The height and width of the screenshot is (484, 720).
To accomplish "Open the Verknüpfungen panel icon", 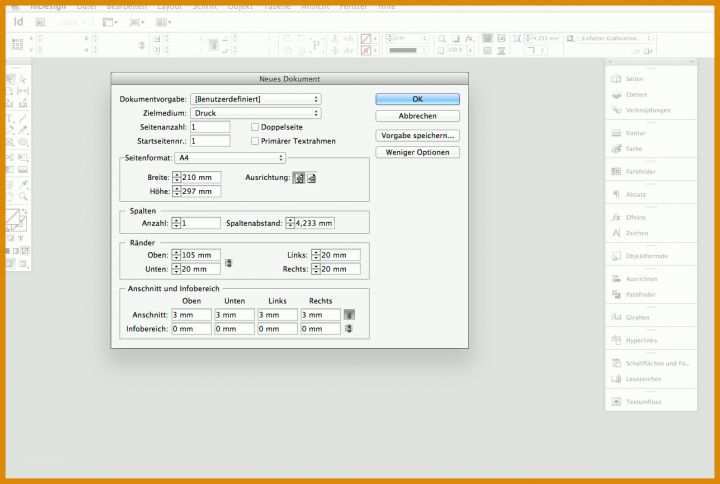I will coord(616,110).
